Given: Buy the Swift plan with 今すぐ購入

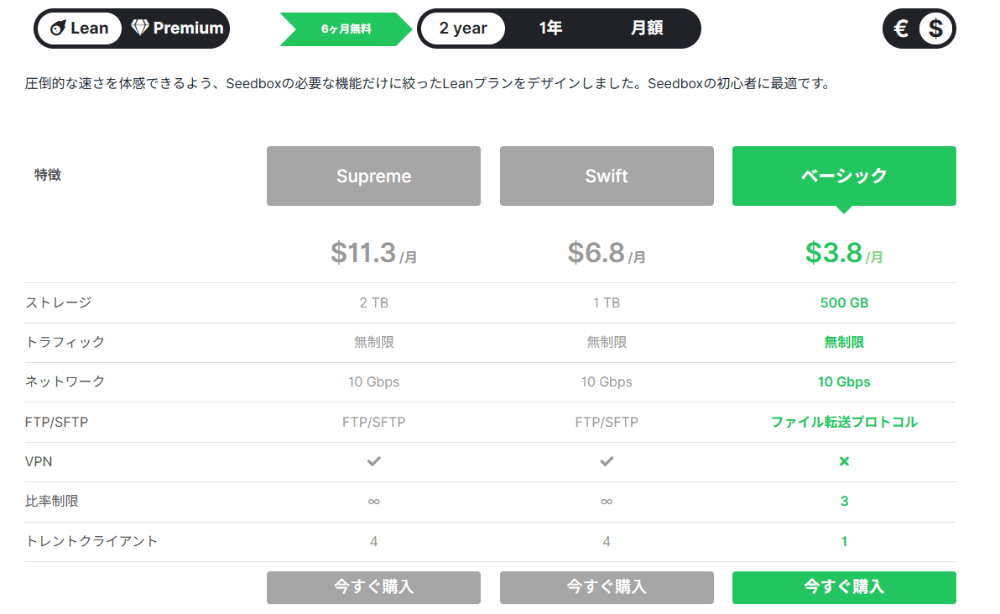Looking at the screenshot, I should tap(606, 587).
